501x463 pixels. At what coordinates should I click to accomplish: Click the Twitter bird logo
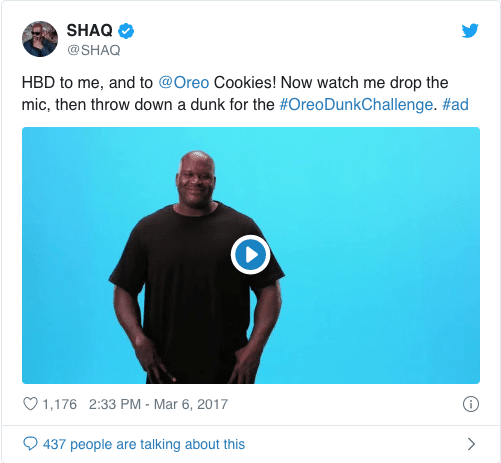point(470,31)
